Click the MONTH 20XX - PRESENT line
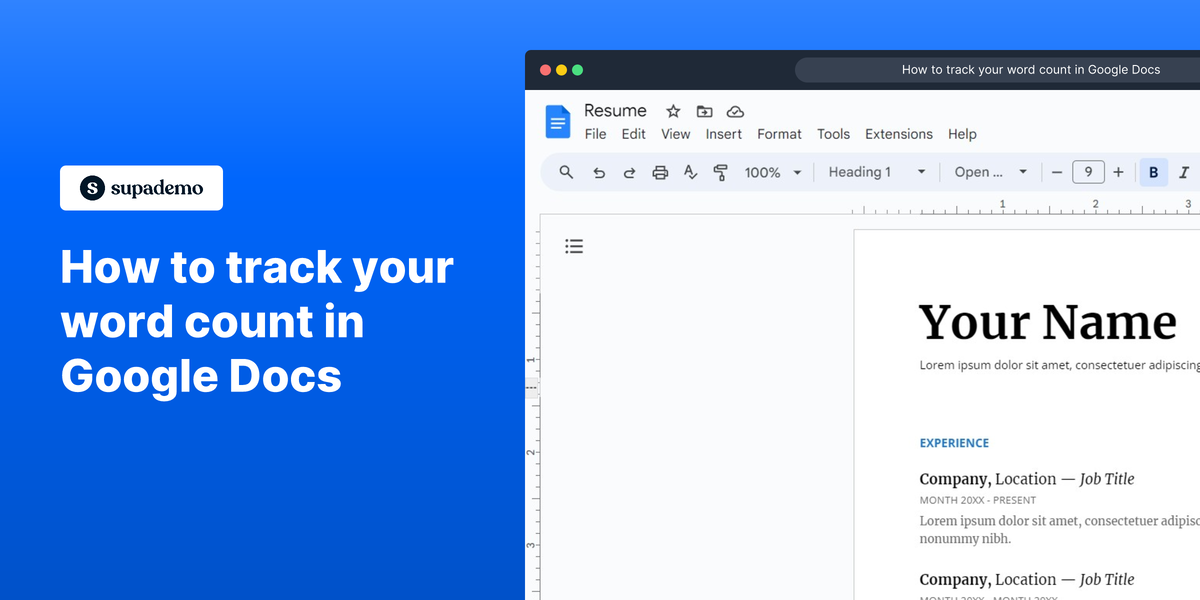Viewport: 1200px width, 600px height. (978, 500)
